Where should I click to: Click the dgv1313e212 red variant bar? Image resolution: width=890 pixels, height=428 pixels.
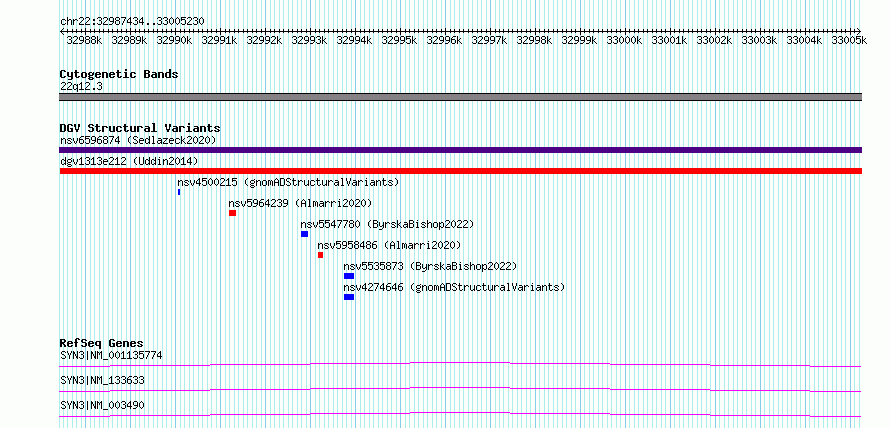460,171
